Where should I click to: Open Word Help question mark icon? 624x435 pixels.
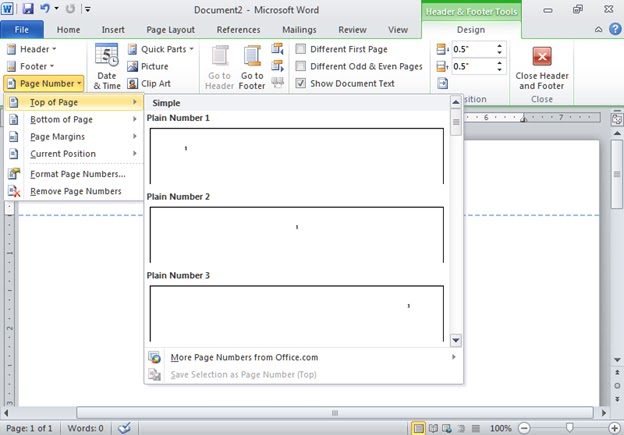tap(615, 29)
